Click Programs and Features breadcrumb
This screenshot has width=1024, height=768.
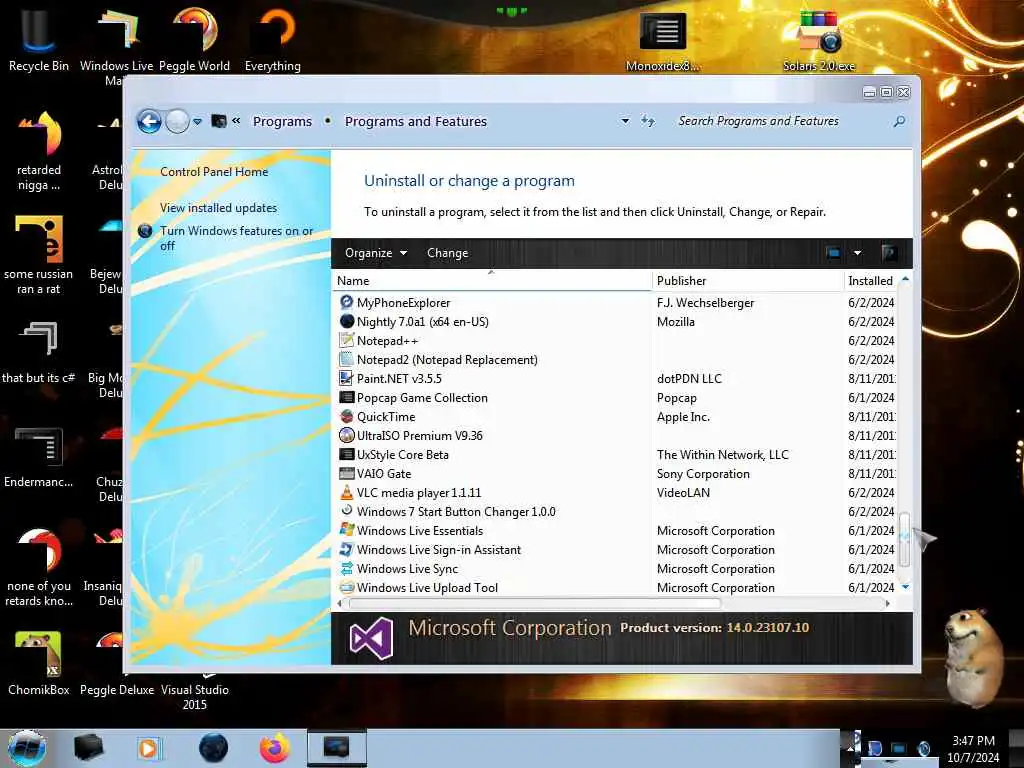(415, 121)
